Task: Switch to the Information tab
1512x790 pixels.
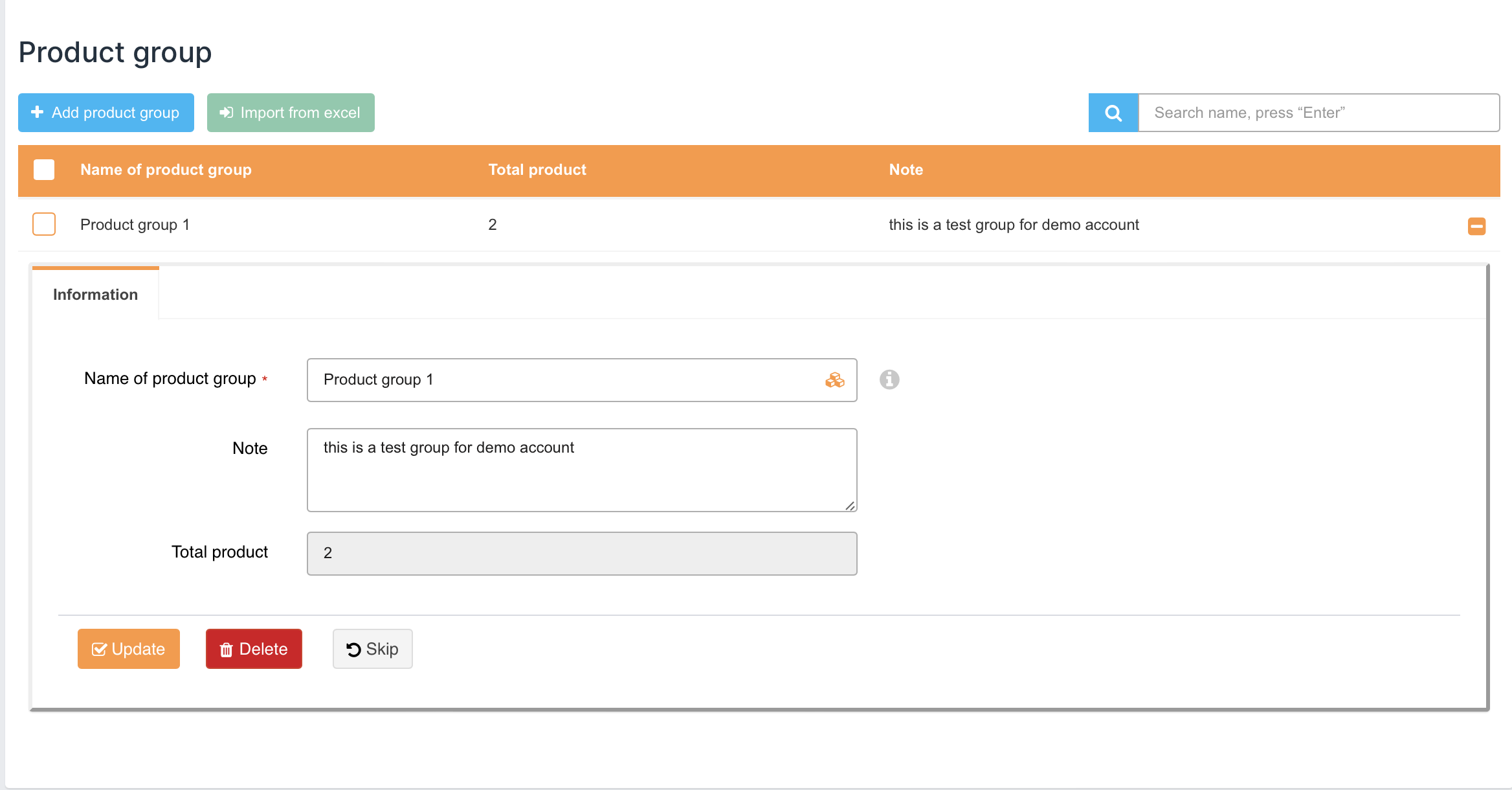Action: [95, 295]
